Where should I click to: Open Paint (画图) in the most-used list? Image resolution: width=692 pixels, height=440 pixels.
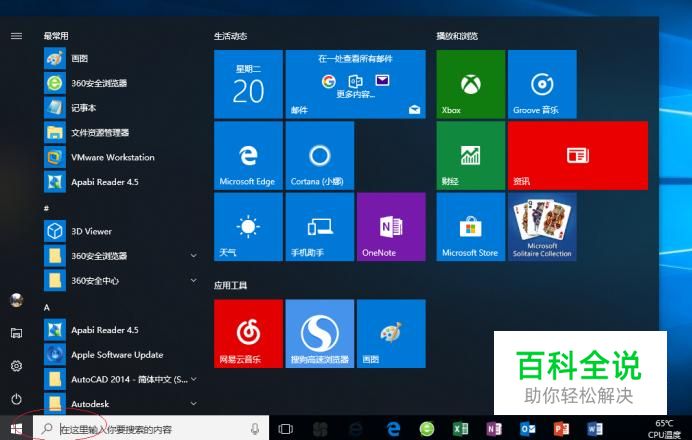pos(121,58)
